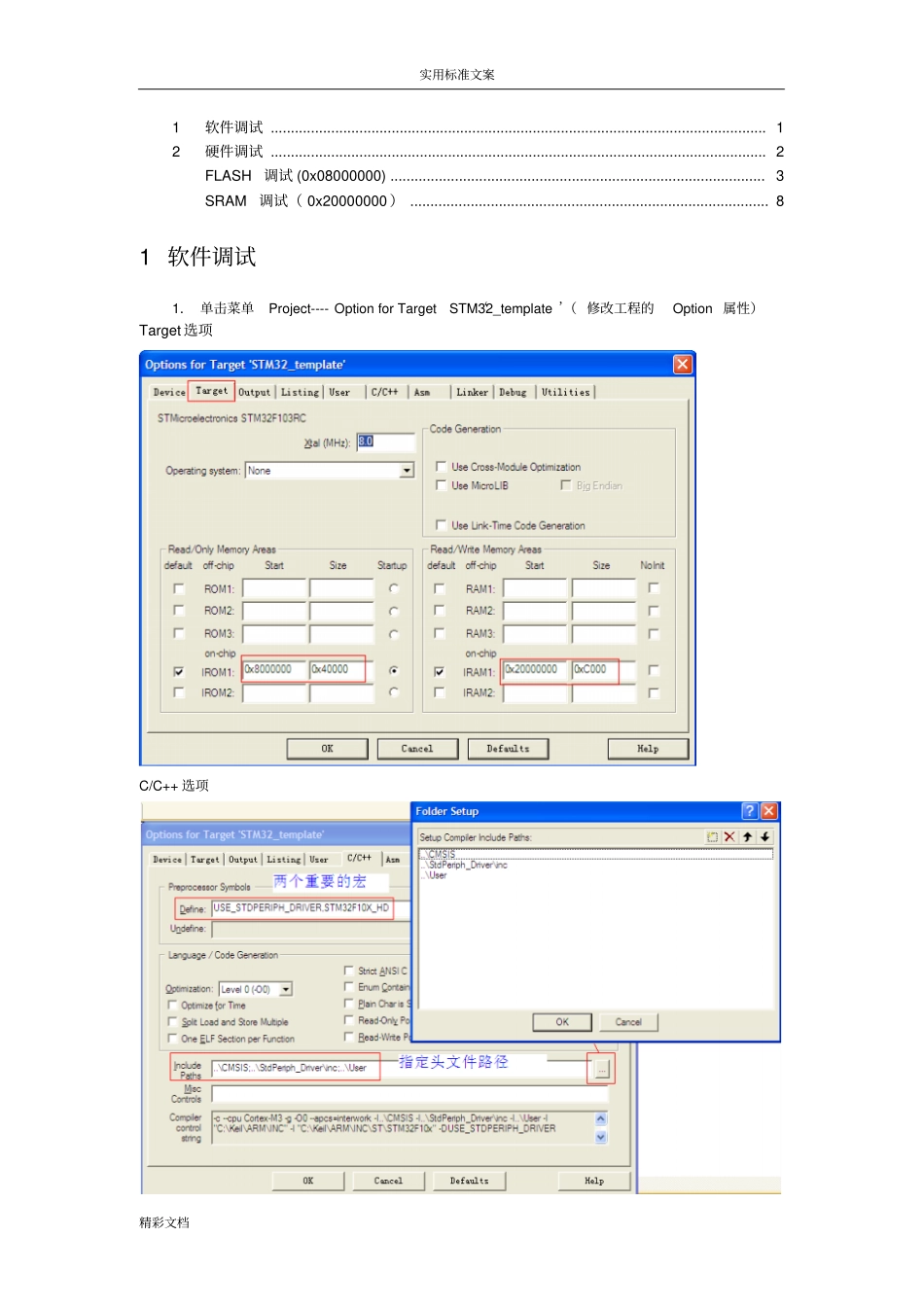Select IROM1 Startup radio button

(x=394, y=671)
